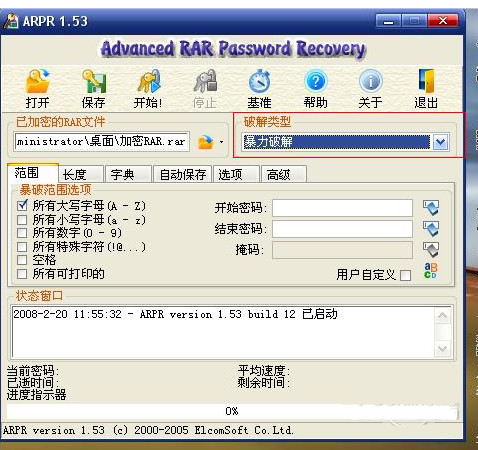Screen dimensions: 478x450
Task: Go to the 选项 tab
Action: coord(236,174)
